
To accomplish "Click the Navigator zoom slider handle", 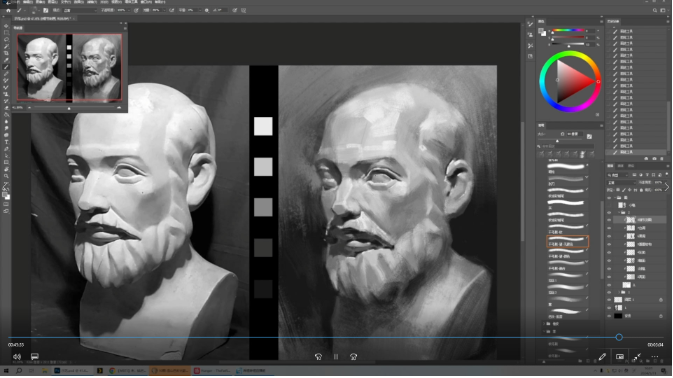I will (69, 109).
